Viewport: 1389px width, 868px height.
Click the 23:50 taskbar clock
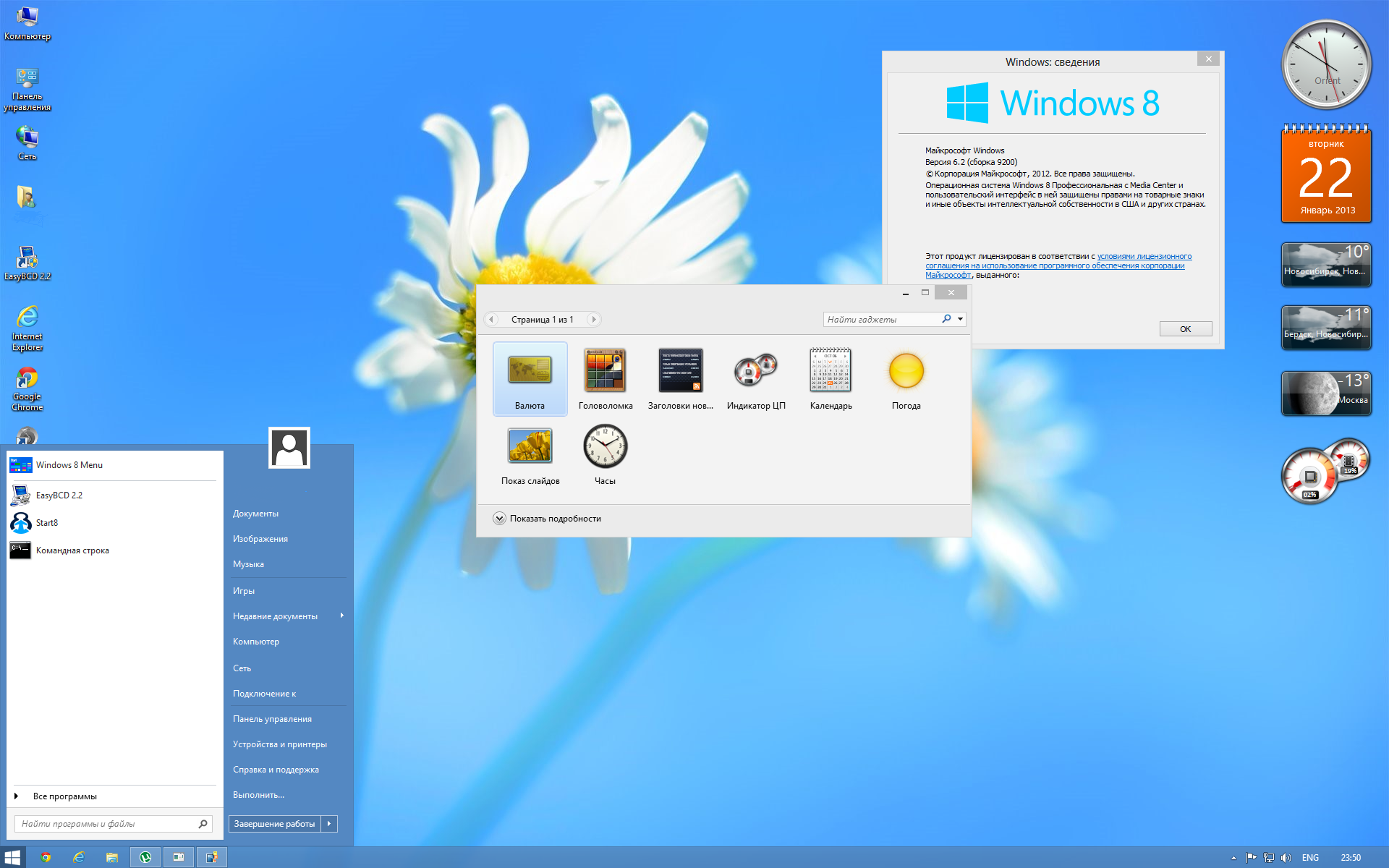coord(1351,858)
